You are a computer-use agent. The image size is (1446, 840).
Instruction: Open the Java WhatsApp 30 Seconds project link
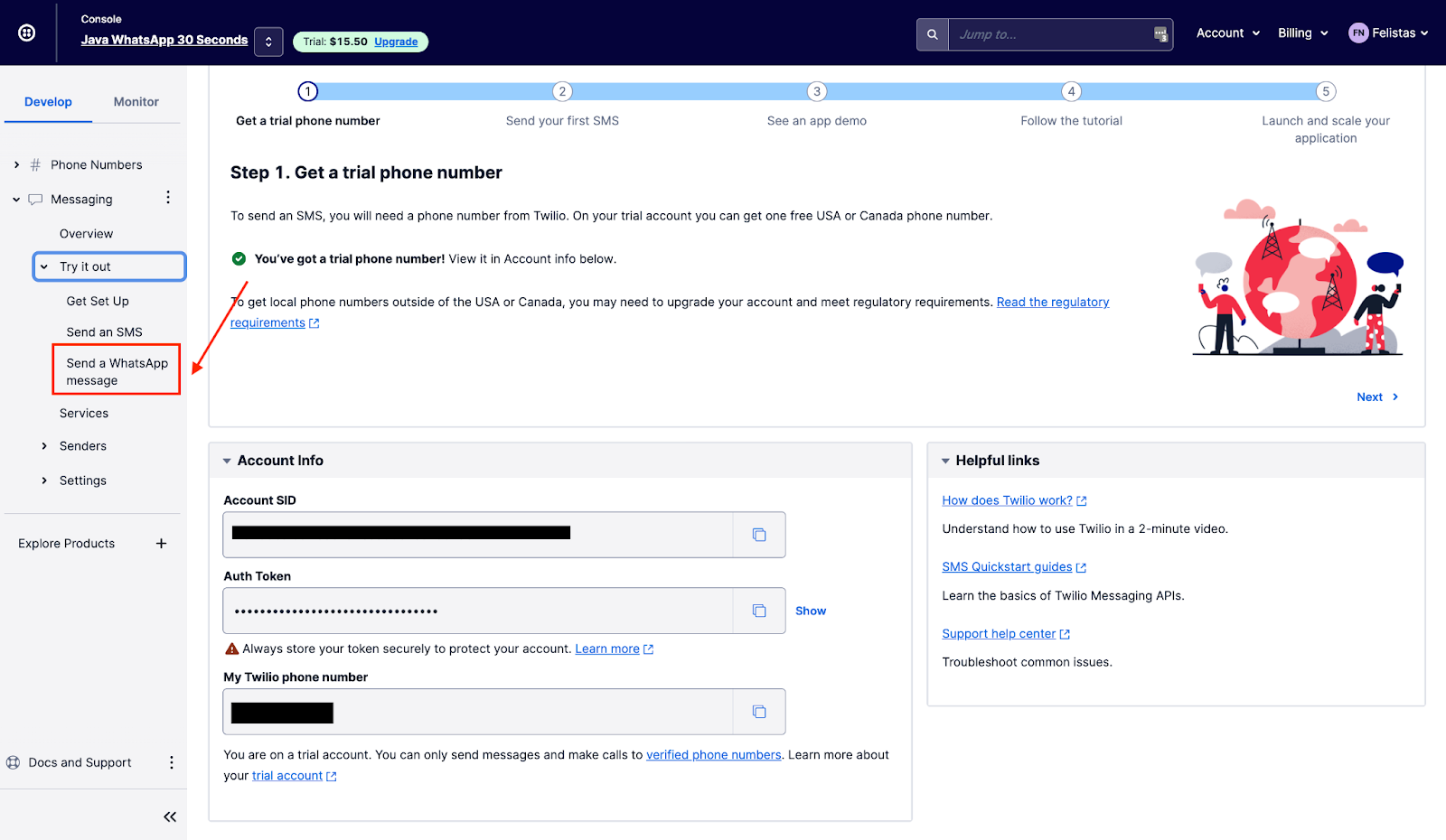coord(164,40)
